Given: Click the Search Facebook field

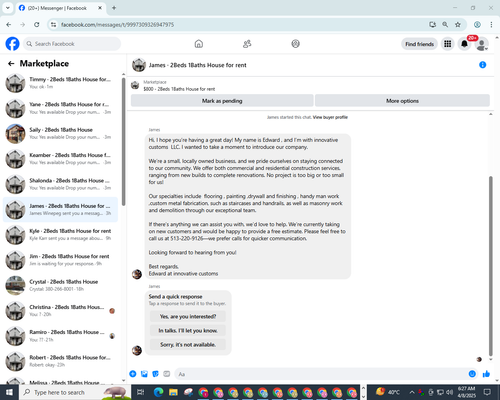Looking at the screenshot, I should (72, 44).
